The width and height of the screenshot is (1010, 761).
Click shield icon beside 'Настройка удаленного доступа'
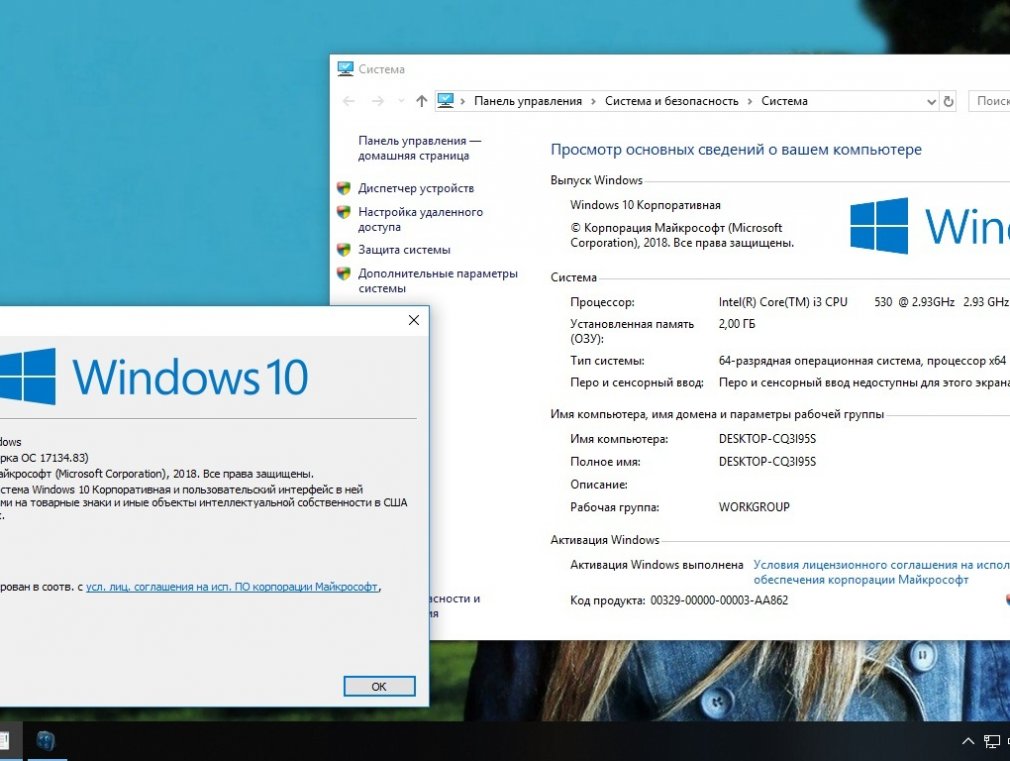pos(344,212)
